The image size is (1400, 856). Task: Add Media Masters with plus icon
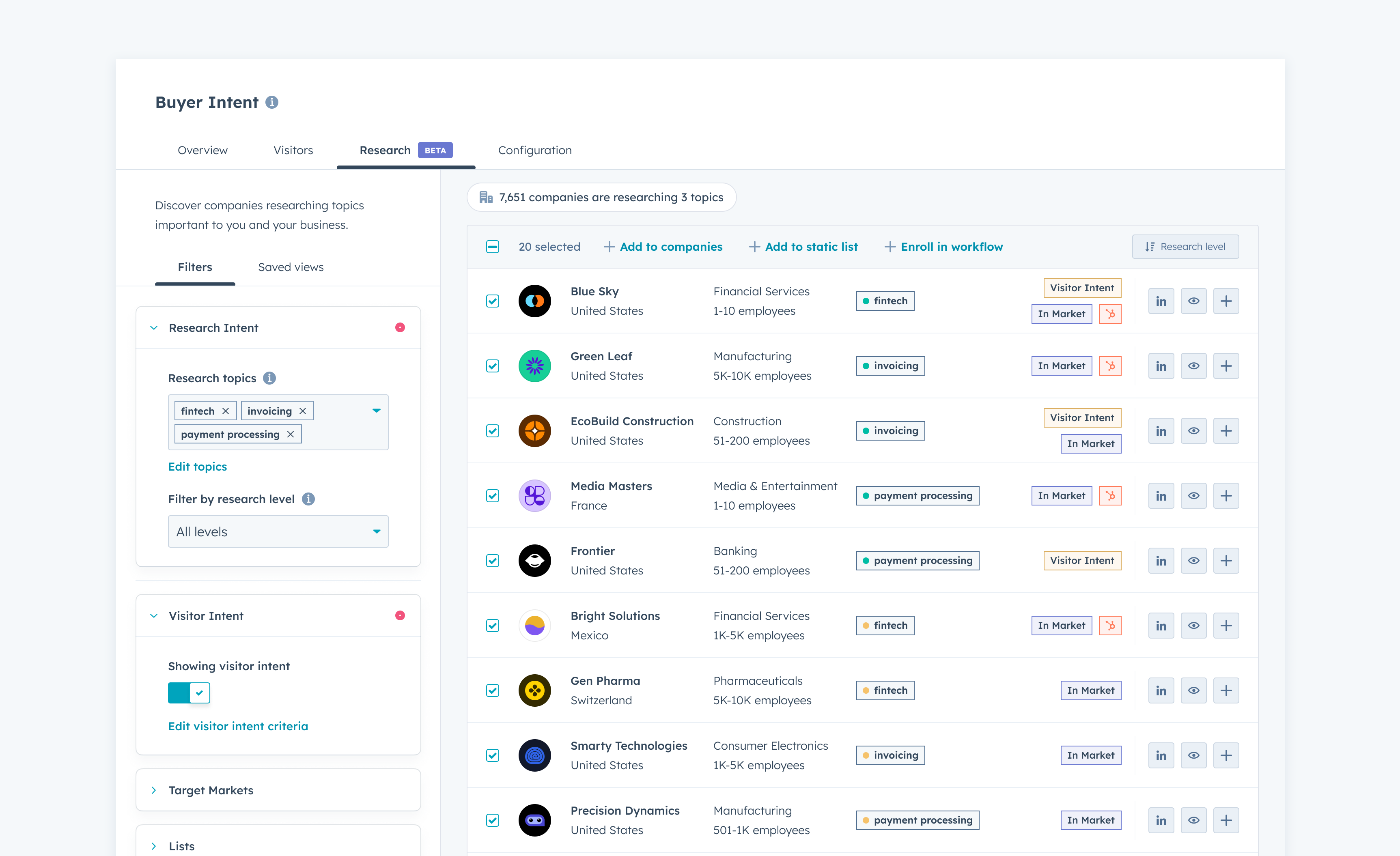1226,496
